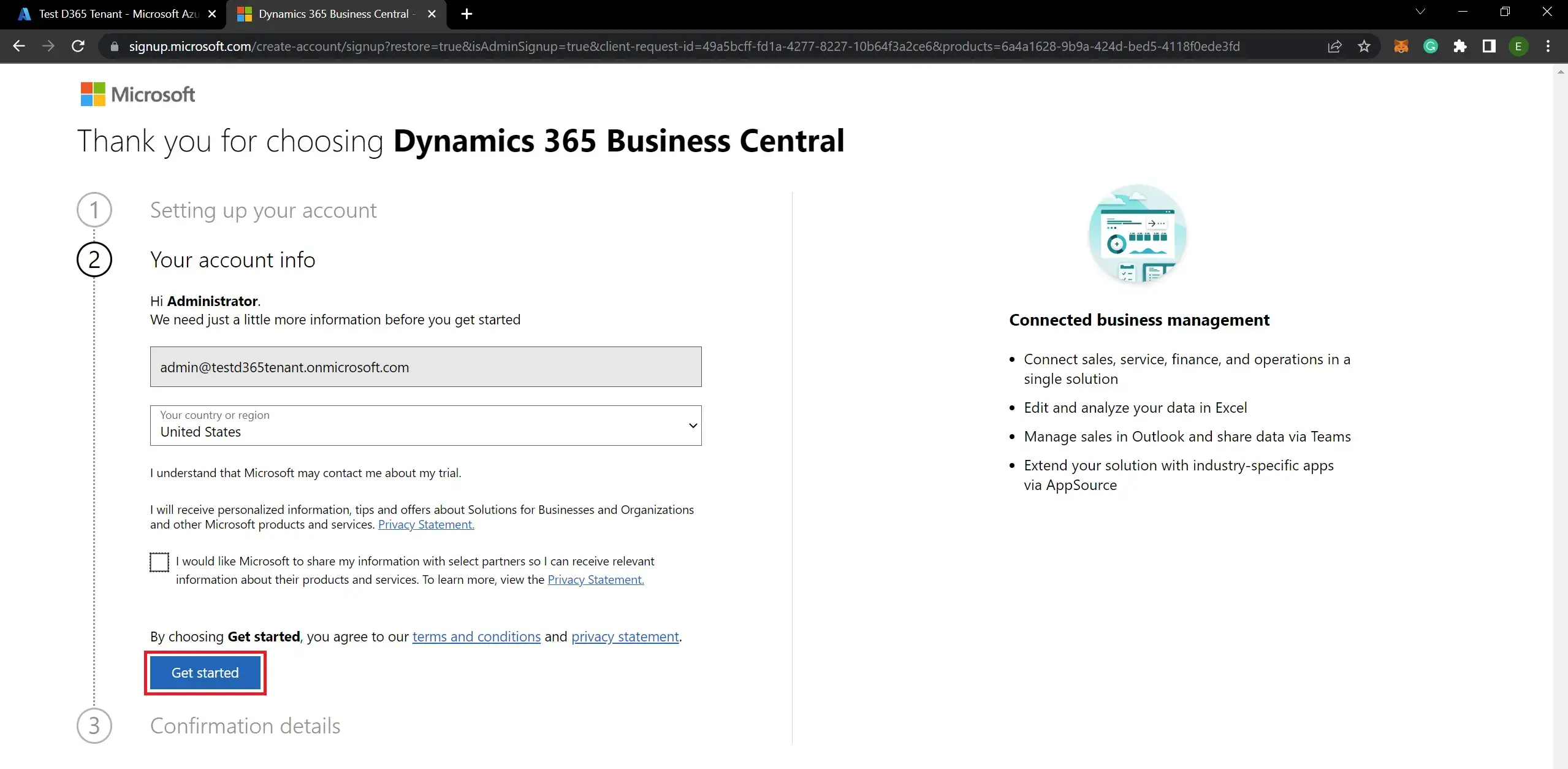Open the Grammarly extension icon
This screenshot has width=1568, height=769.
[1431, 47]
